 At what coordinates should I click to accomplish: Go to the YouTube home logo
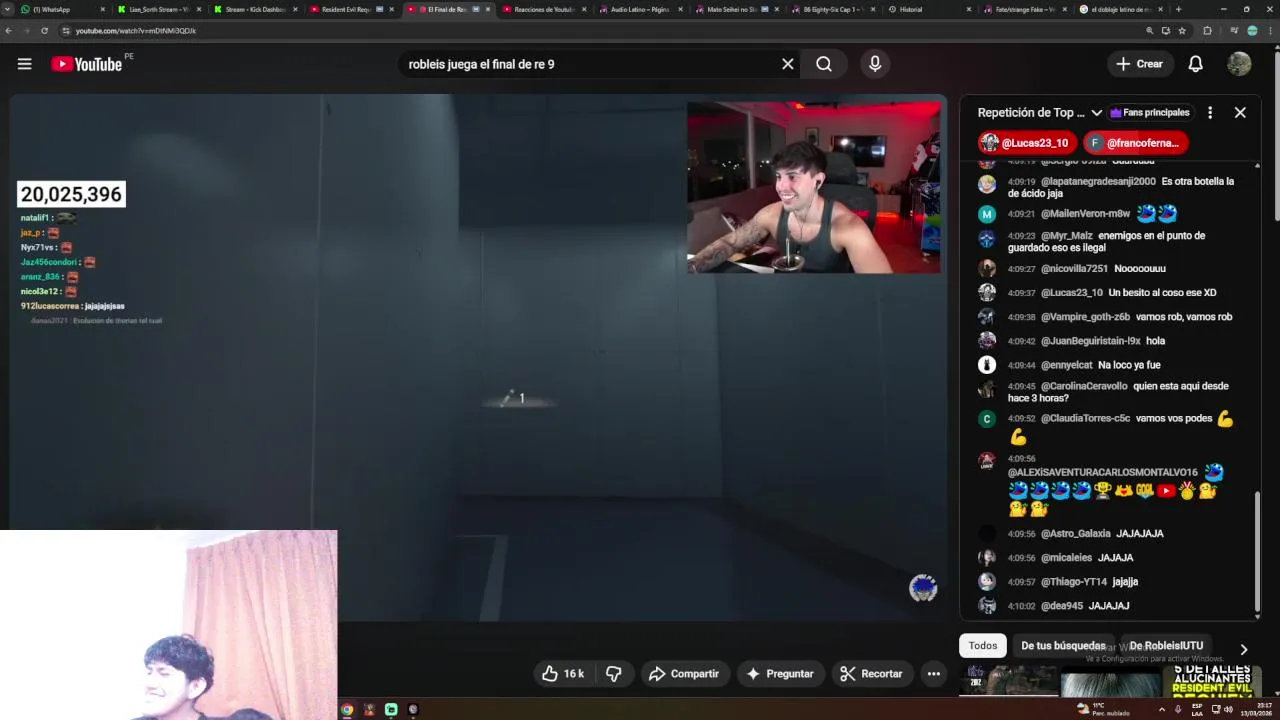pyautogui.click(x=86, y=64)
